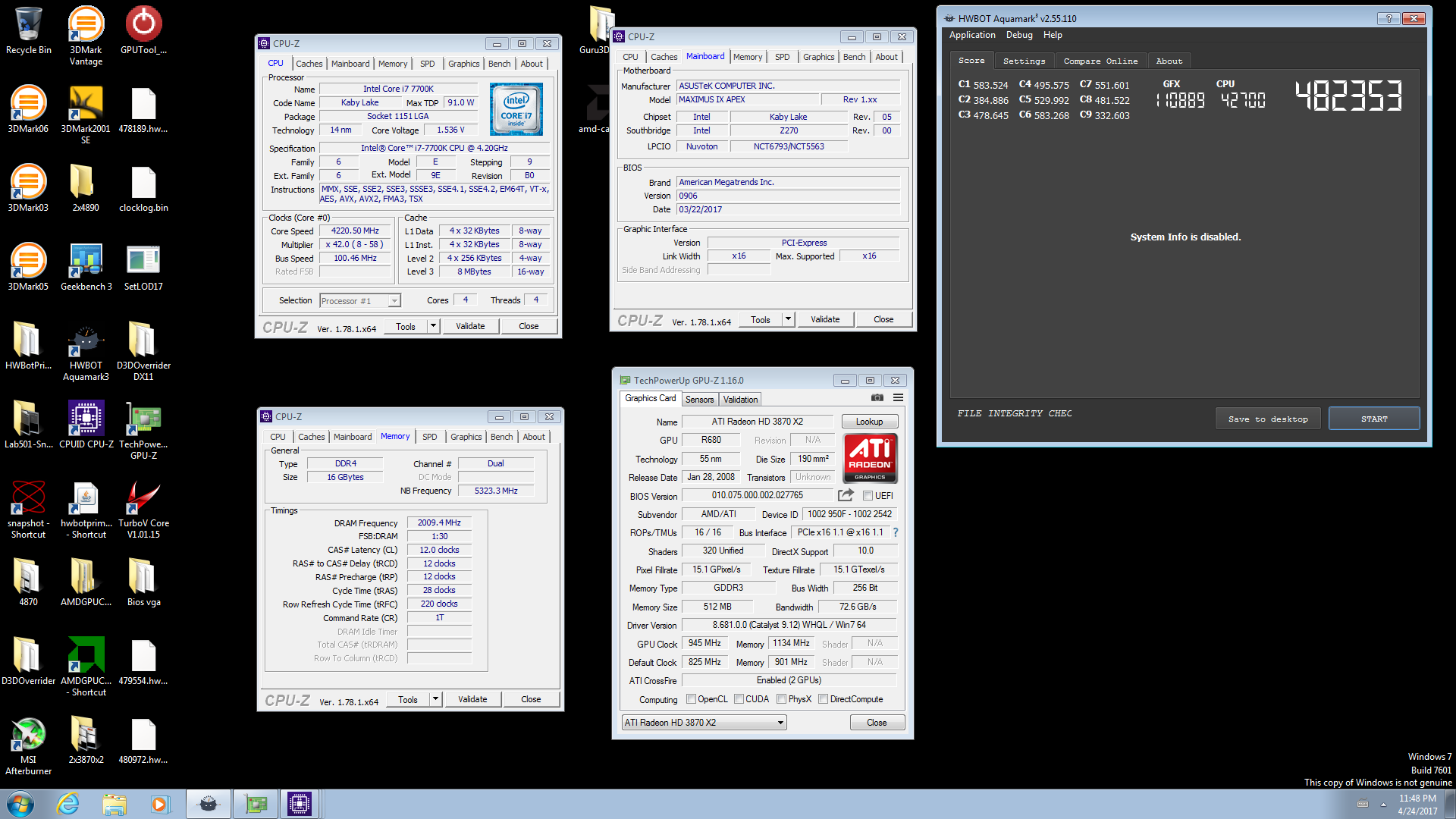Open Internet Explorer from the taskbar
The height and width of the screenshot is (819, 1456).
point(68,804)
